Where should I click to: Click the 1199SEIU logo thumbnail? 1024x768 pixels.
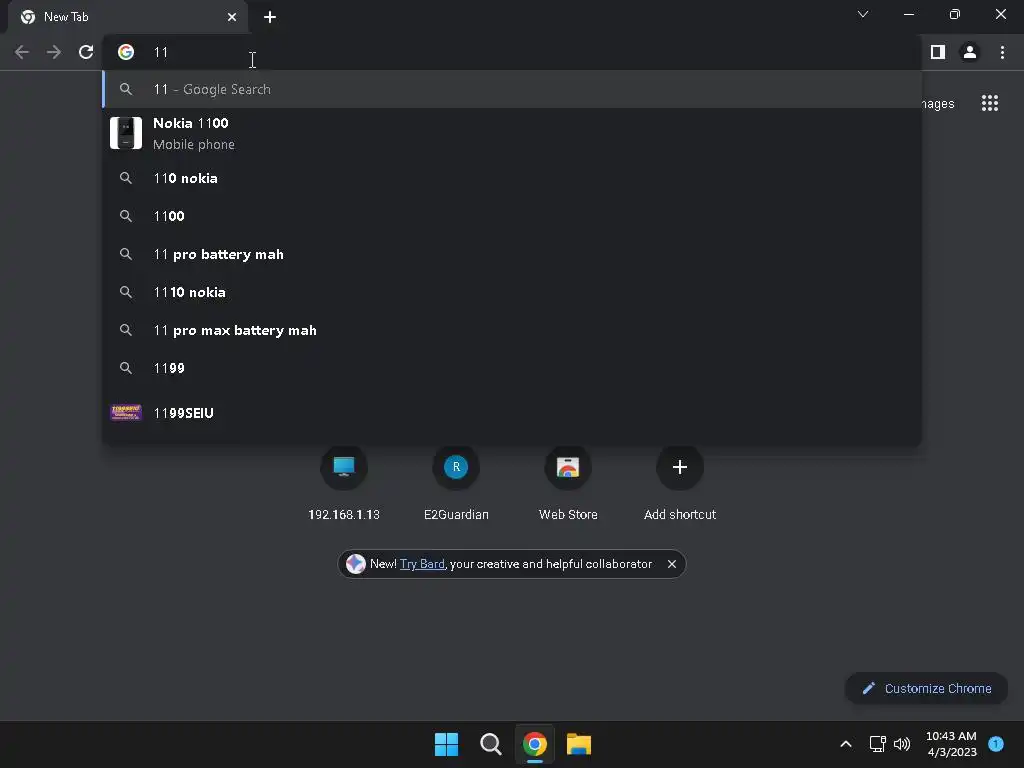pos(126,413)
